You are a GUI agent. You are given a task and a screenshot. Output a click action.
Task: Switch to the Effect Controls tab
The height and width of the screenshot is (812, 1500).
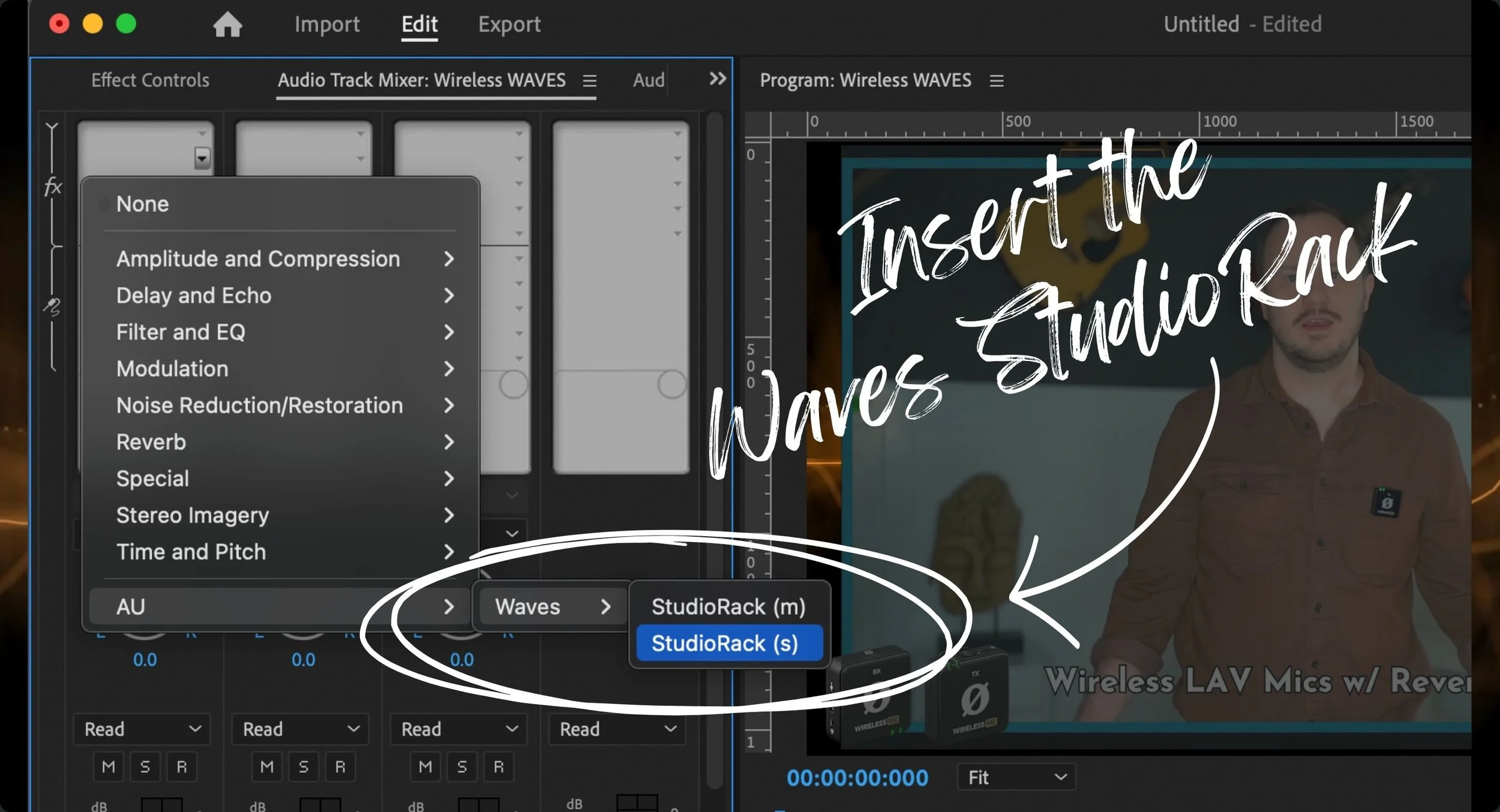[x=150, y=80]
